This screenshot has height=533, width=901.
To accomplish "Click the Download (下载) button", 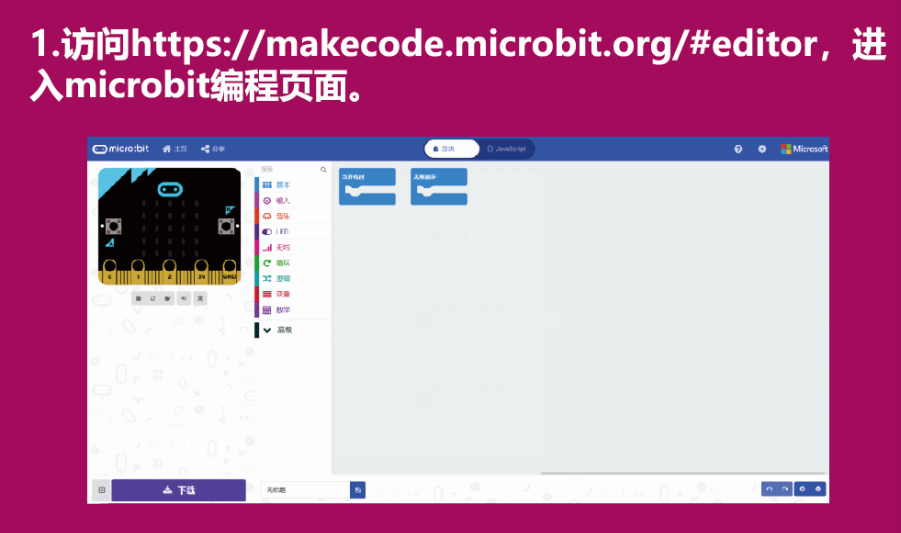I will [x=179, y=490].
